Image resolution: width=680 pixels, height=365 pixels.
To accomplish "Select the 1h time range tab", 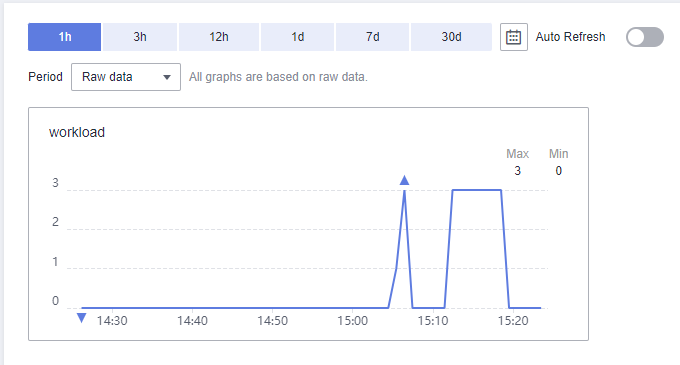I will [65, 37].
